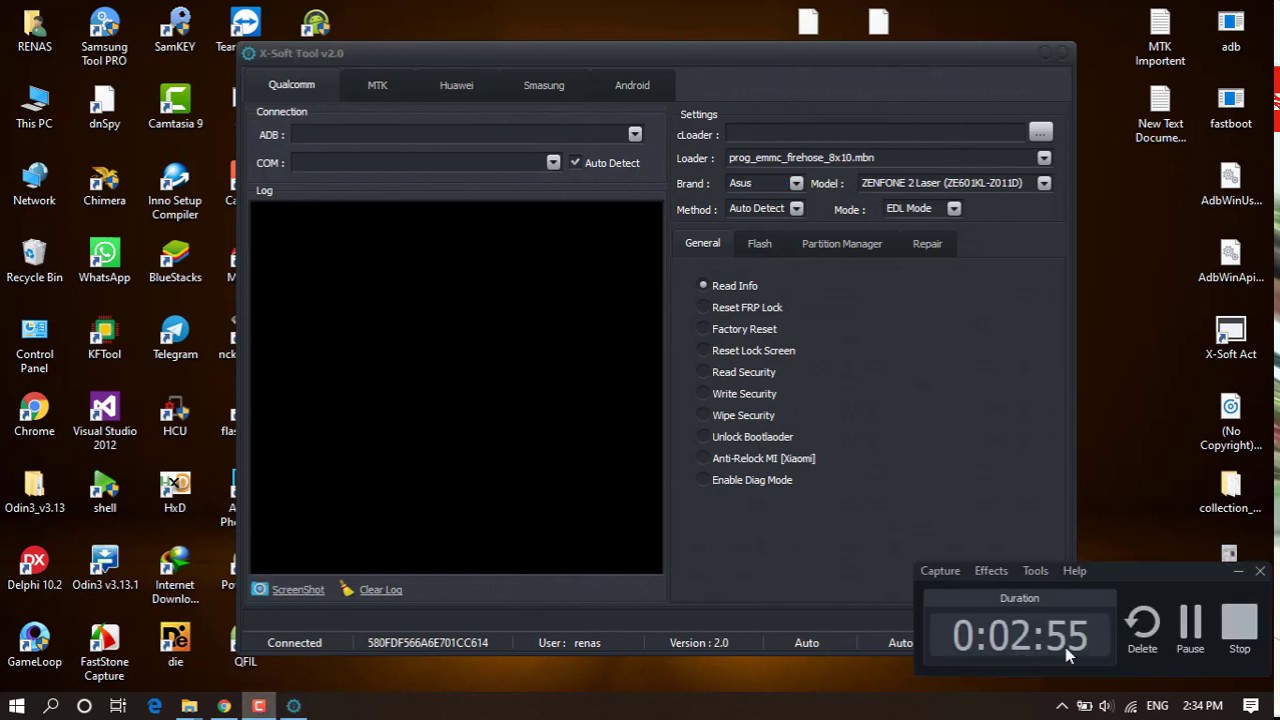The image size is (1280, 720).
Task: Click the ScreenShot link
Action: (298, 590)
